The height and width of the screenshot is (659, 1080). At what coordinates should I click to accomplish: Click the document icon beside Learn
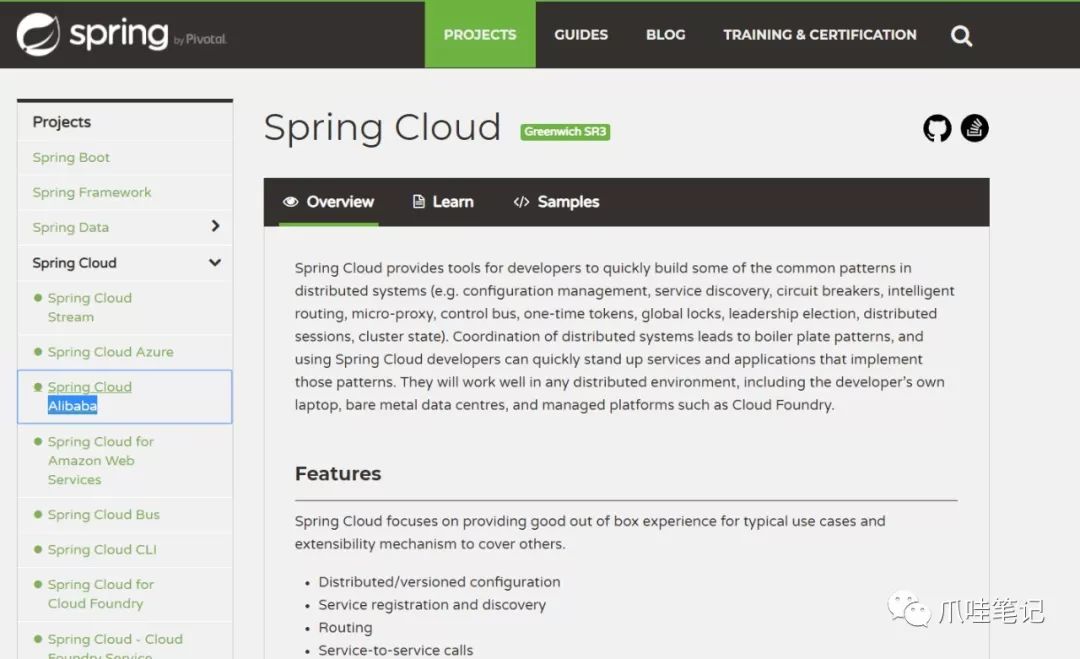click(x=418, y=202)
